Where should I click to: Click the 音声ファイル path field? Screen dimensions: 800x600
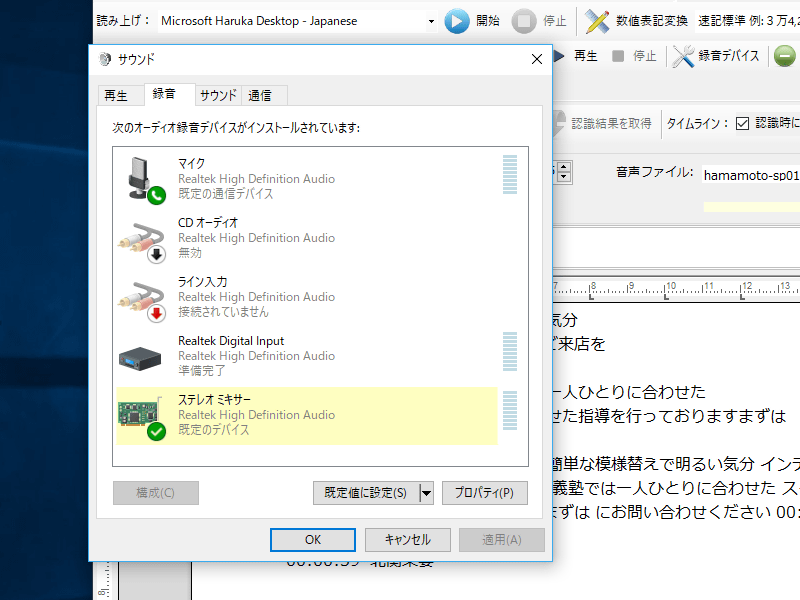751,175
